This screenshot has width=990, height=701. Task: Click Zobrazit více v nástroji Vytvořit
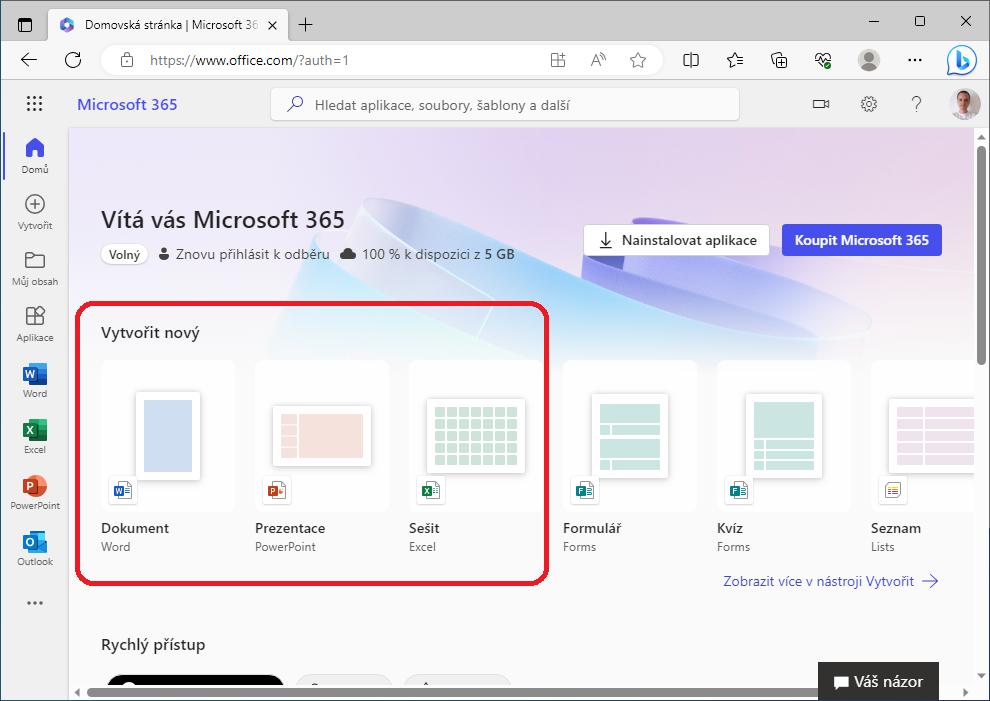point(831,581)
